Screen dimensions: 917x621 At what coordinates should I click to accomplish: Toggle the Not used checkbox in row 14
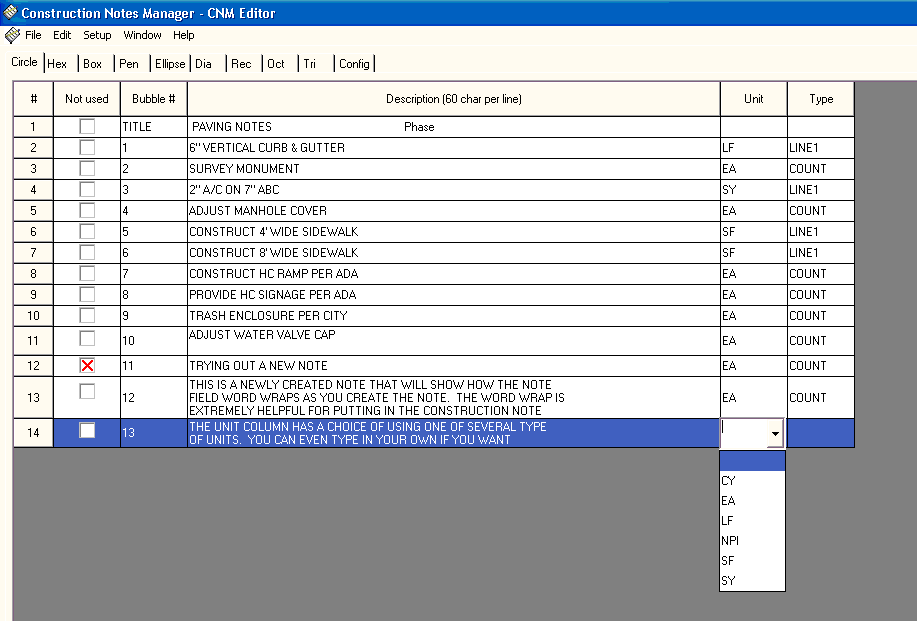(x=88, y=431)
